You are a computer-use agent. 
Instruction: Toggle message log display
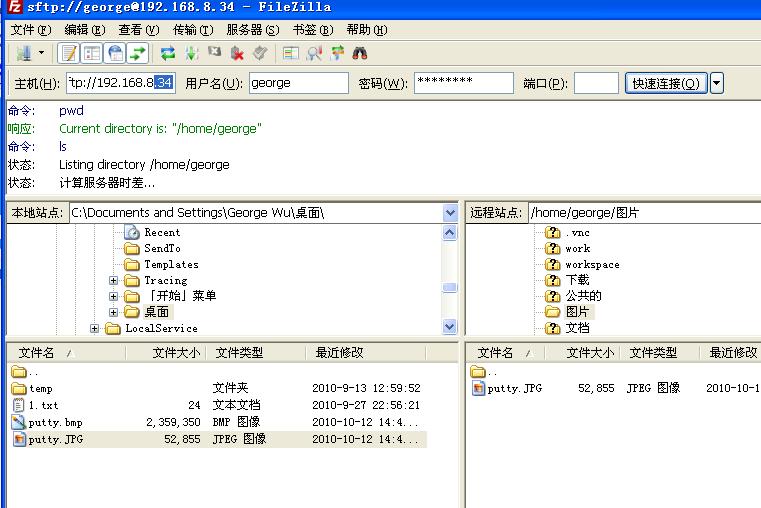[69, 53]
